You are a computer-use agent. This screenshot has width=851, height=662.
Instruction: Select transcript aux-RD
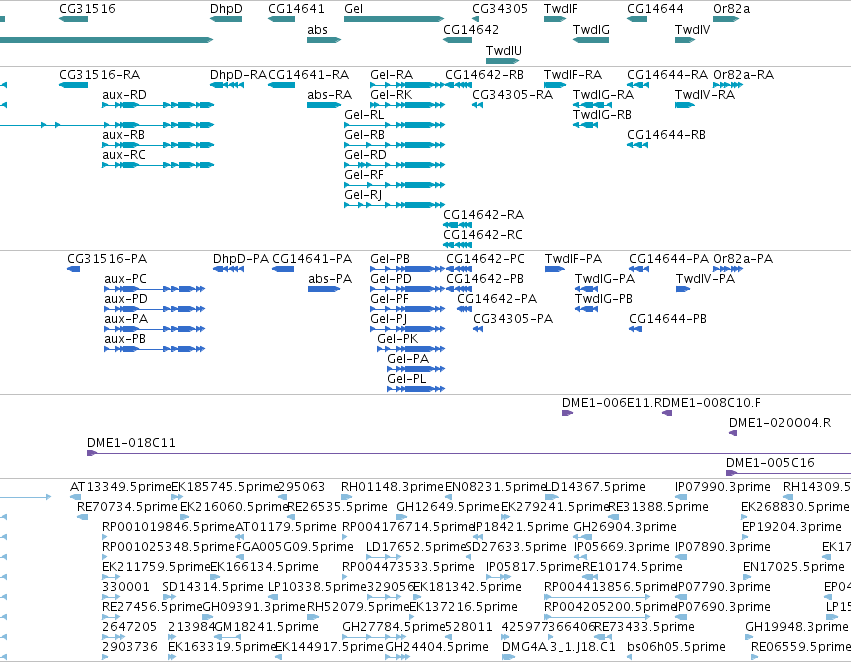[x=158, y=105]
